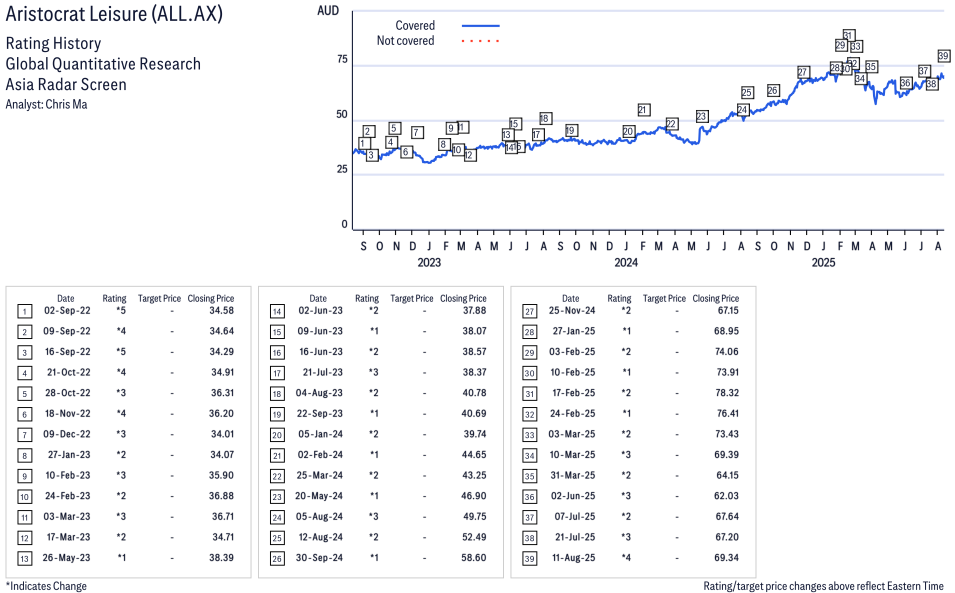
Task: Click the closing price '69.34'
Action: coord(727,558)
